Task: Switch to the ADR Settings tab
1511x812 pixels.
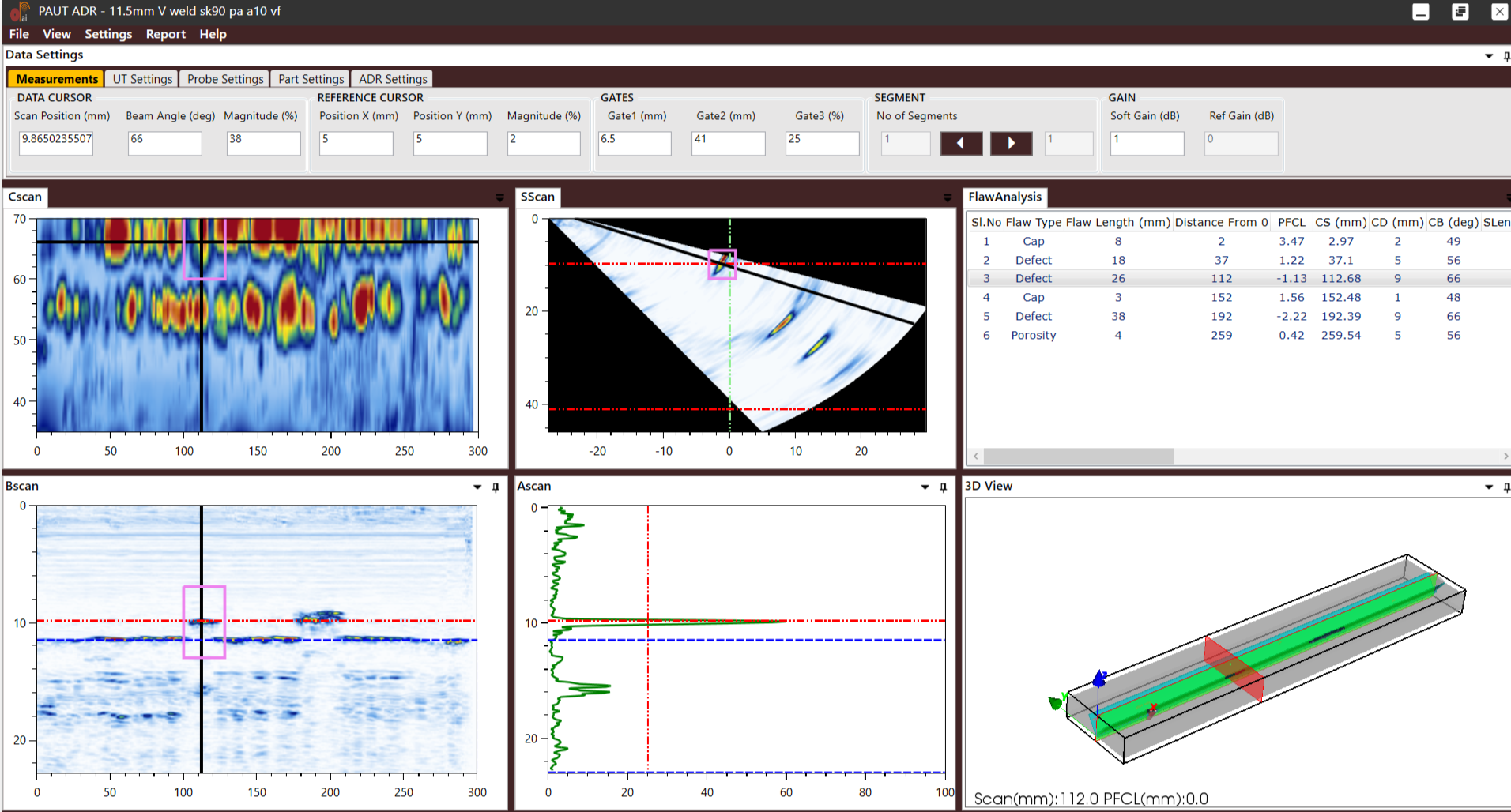Action: pos(393,79)
